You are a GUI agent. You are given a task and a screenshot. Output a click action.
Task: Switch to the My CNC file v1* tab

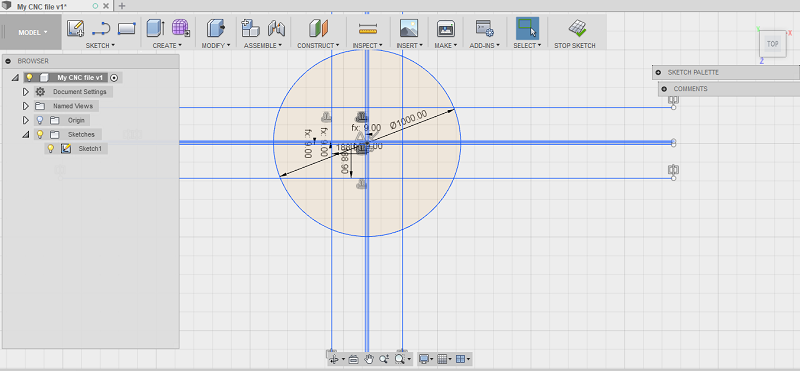click(x=41, y=7)
